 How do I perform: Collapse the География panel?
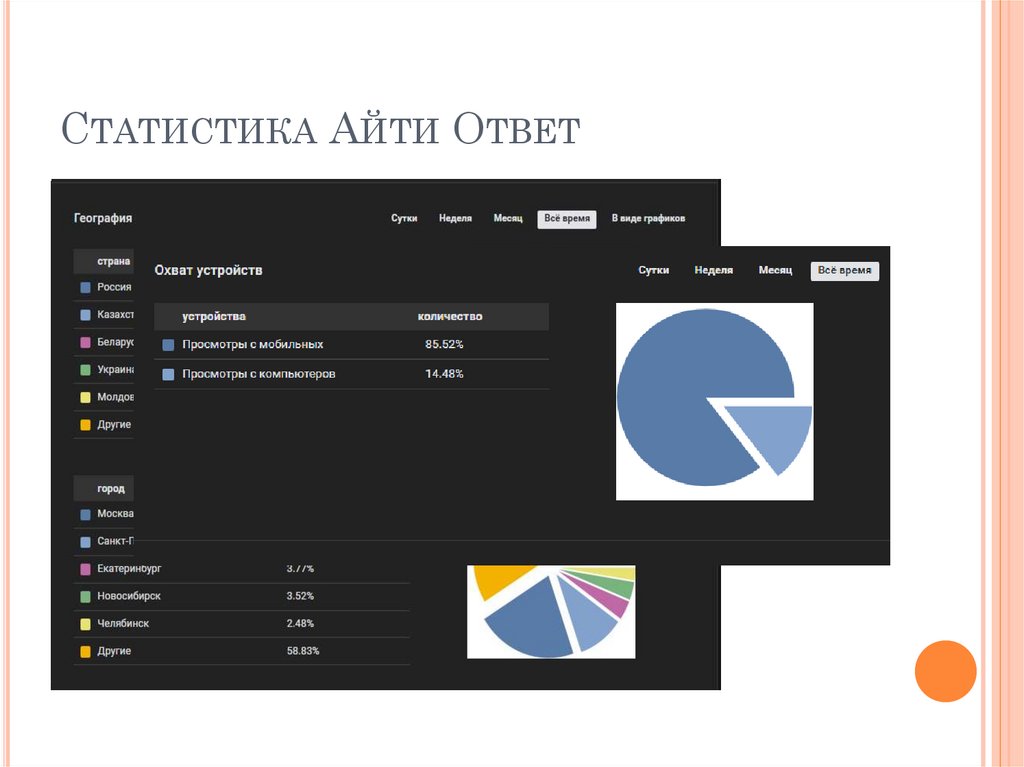pyautogui.click(x=103, y=217)
